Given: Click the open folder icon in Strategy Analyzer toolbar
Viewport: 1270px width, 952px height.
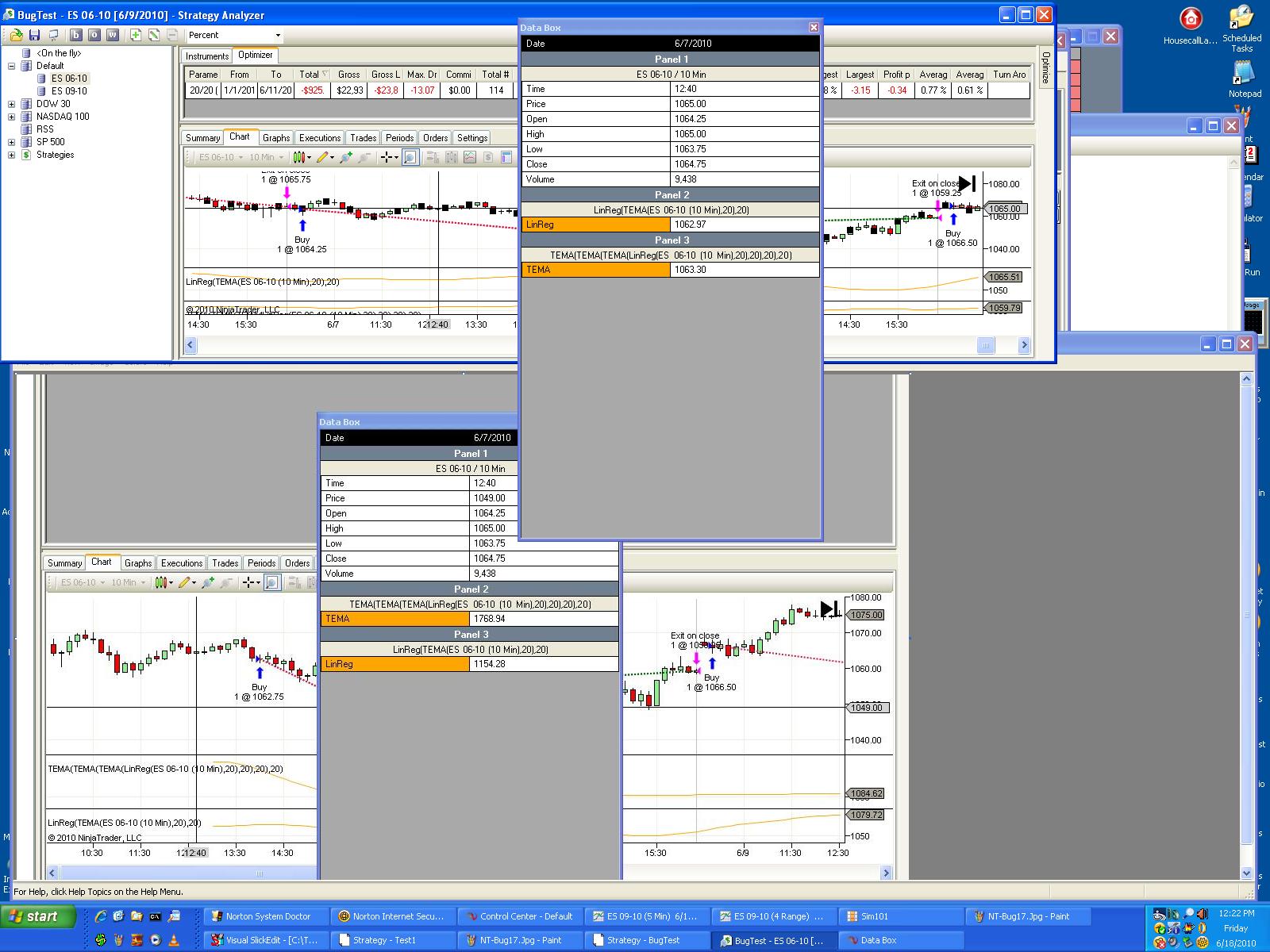Looking at the screenshot, I should 16,35.
